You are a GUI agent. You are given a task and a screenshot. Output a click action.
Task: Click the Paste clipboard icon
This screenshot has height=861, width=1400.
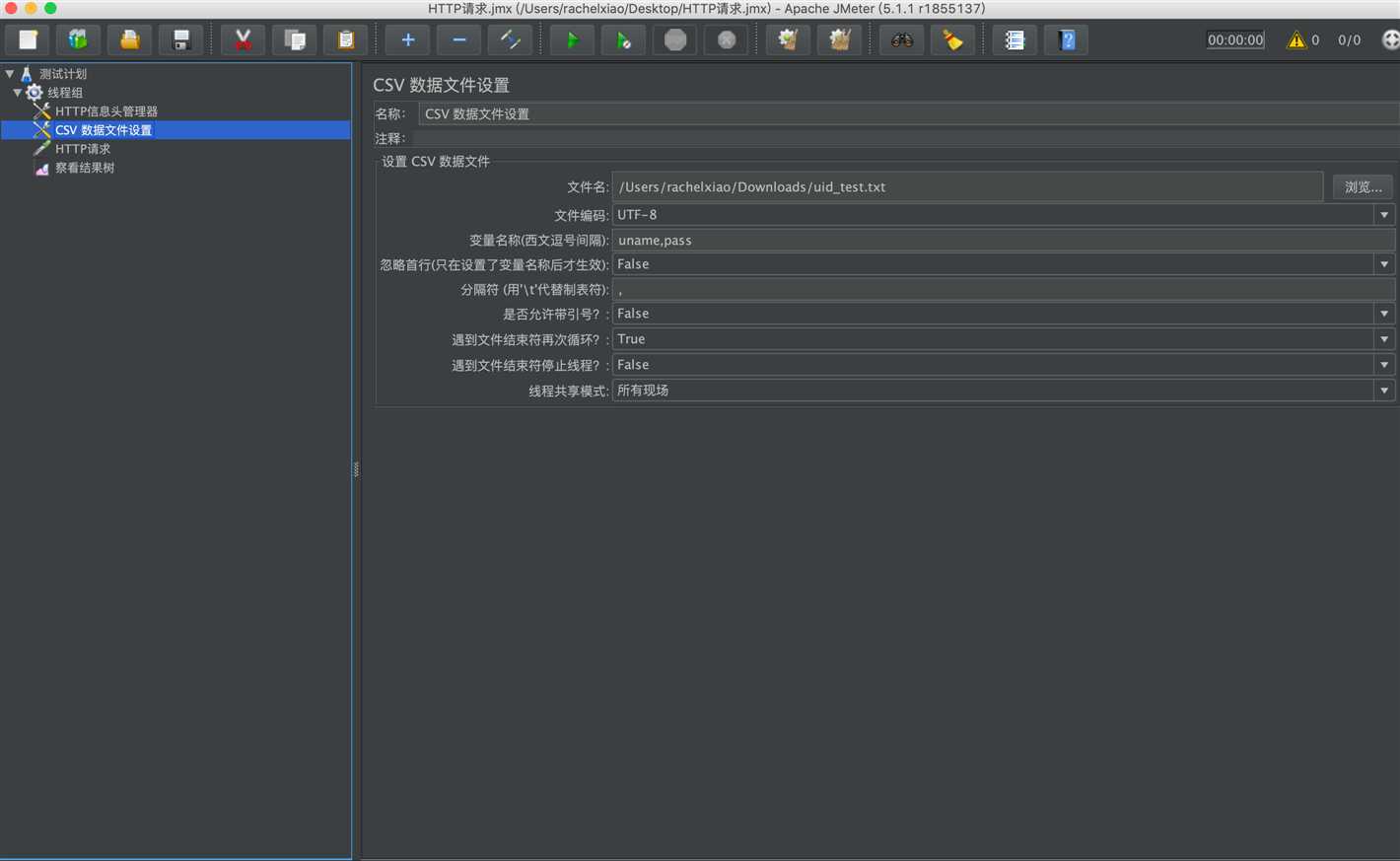coord(345,40)
